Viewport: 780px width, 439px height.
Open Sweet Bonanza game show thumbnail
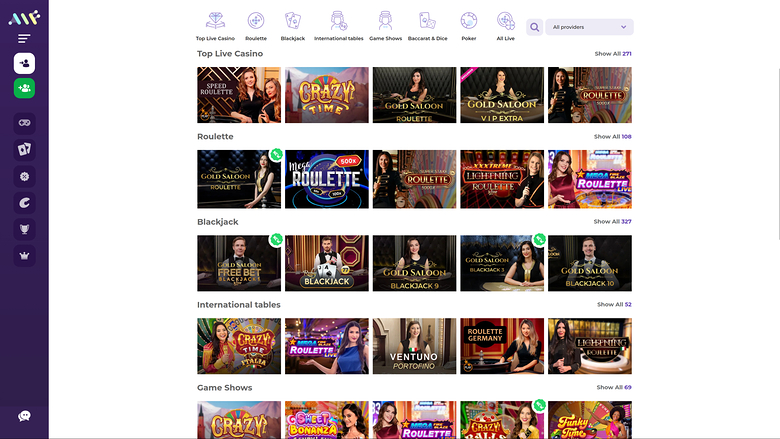click(x=327, y=420)
